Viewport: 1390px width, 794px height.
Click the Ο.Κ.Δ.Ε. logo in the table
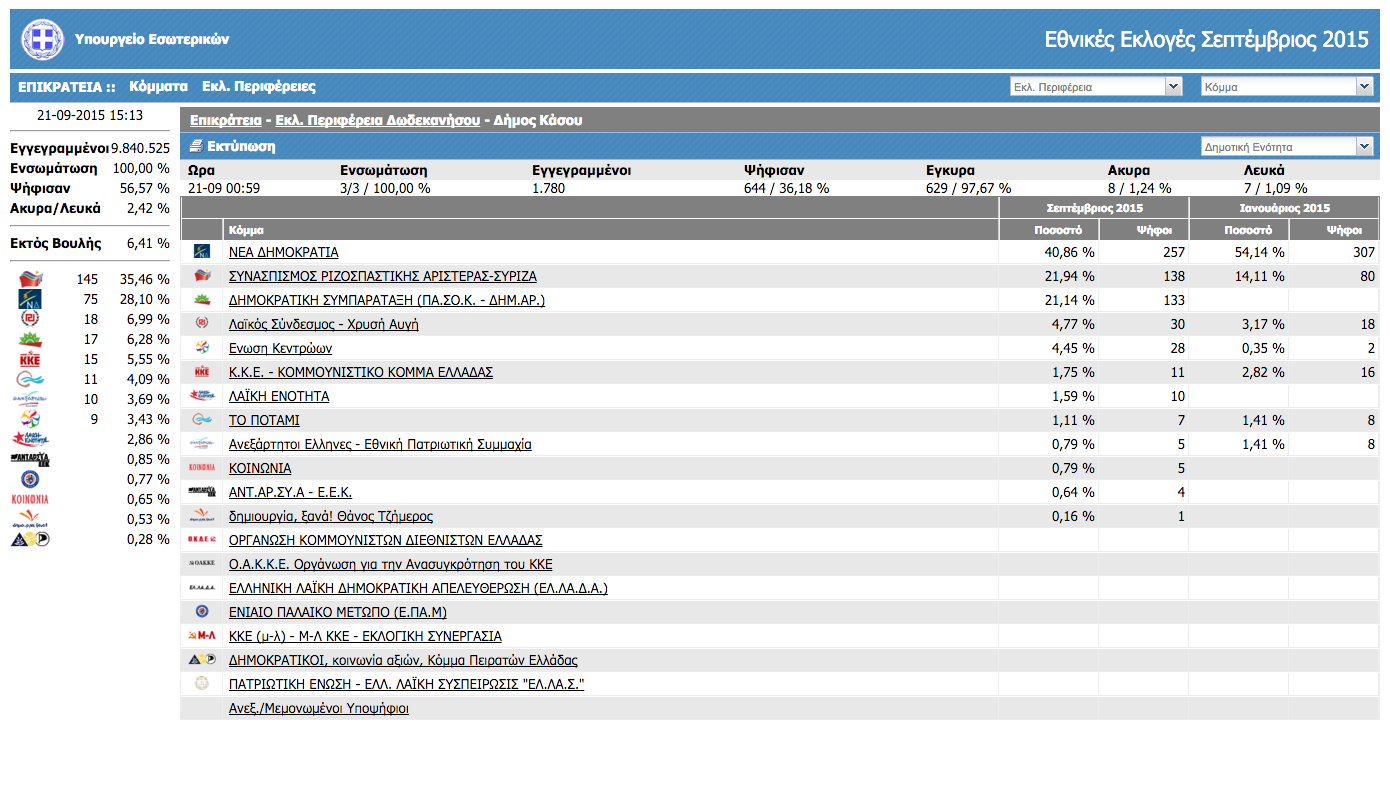(x=202, y=540)
